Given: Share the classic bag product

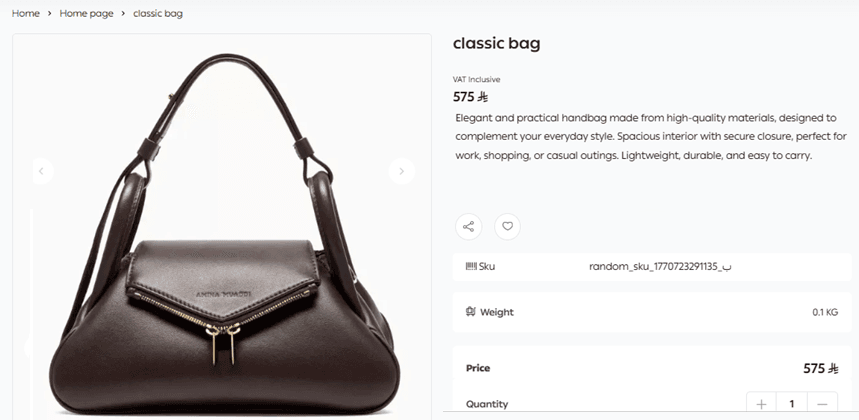Looking at the screenshot, I should click(468, 226).
